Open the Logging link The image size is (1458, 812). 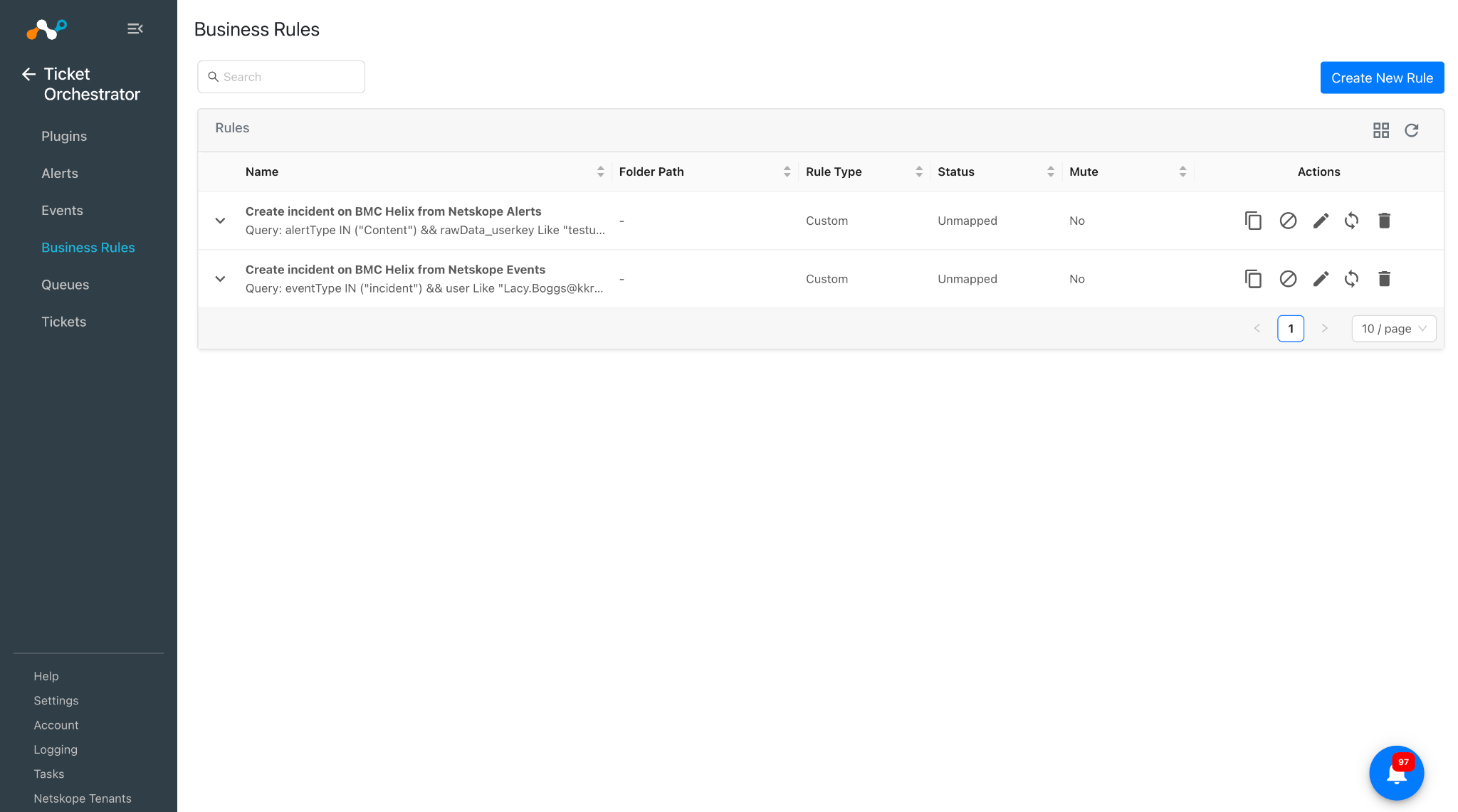pos(56,749)
